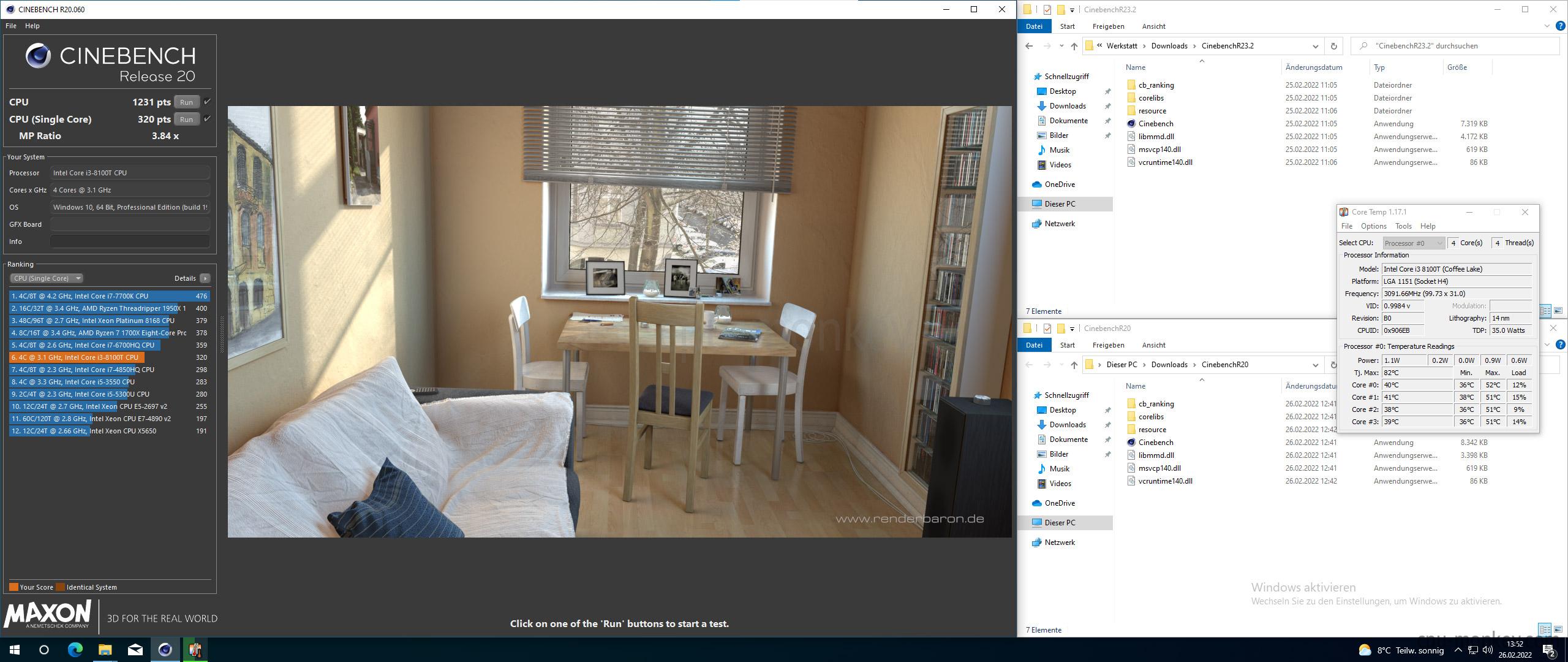Open Netzwerk in top explorer sidebar
1568x662 pixels.
[1060, 224]
